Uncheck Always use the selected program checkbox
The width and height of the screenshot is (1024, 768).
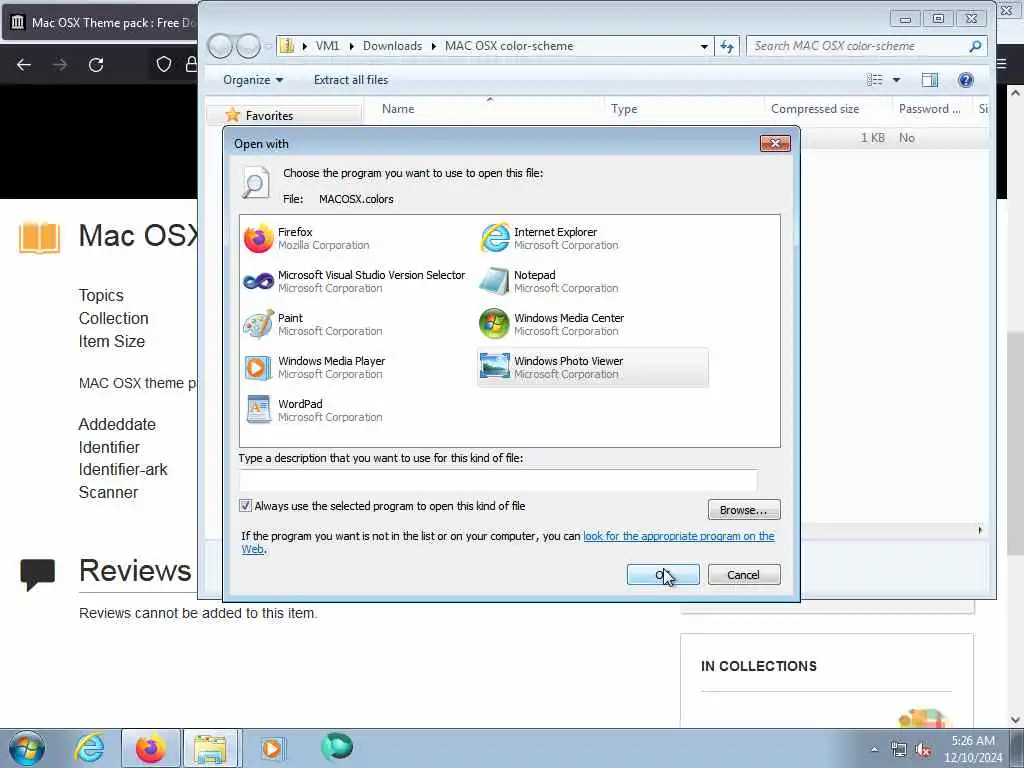tap(246, 505)
